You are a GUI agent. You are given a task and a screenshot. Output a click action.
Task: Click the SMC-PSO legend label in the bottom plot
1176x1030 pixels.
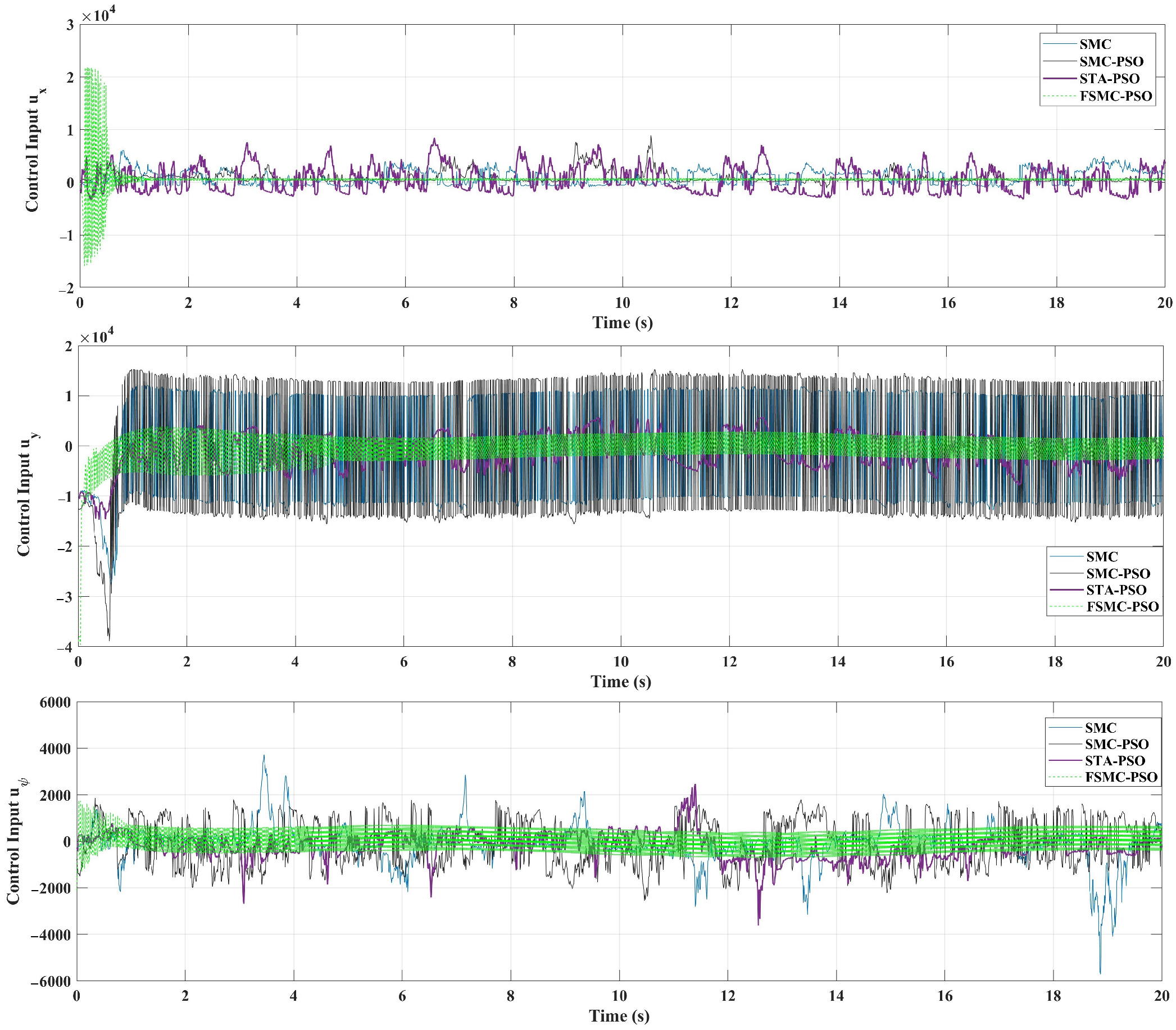pyautogui.click(x=1116, y=744)
